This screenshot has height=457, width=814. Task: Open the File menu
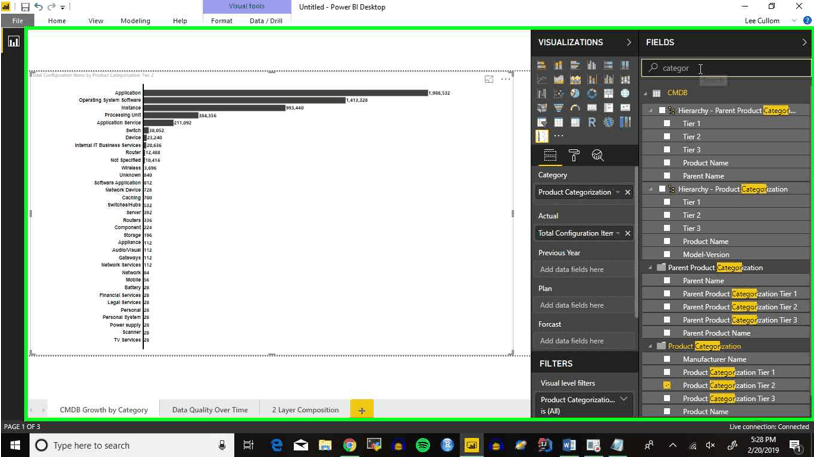tap(18, 21)
